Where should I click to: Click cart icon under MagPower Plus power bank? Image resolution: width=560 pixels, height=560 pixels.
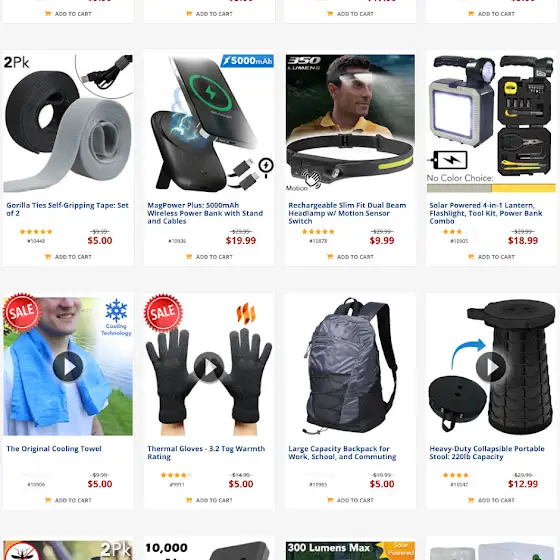[189, 256]
